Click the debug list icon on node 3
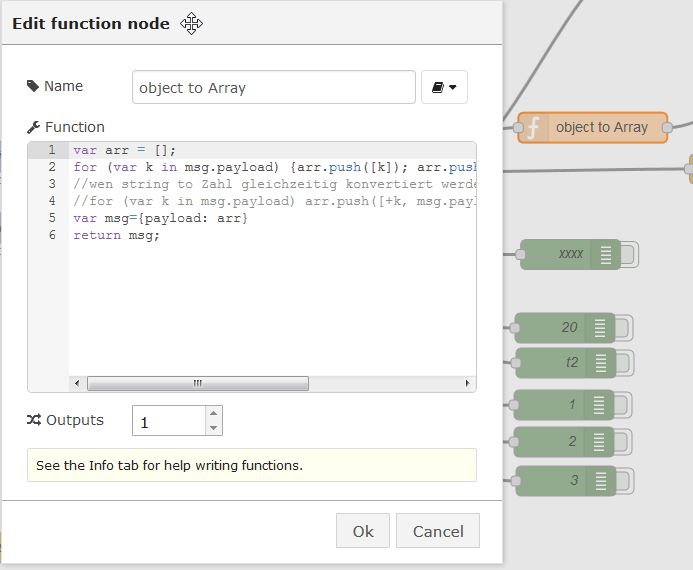The width and height of the screenshot is (693, 570). [600, 480]
